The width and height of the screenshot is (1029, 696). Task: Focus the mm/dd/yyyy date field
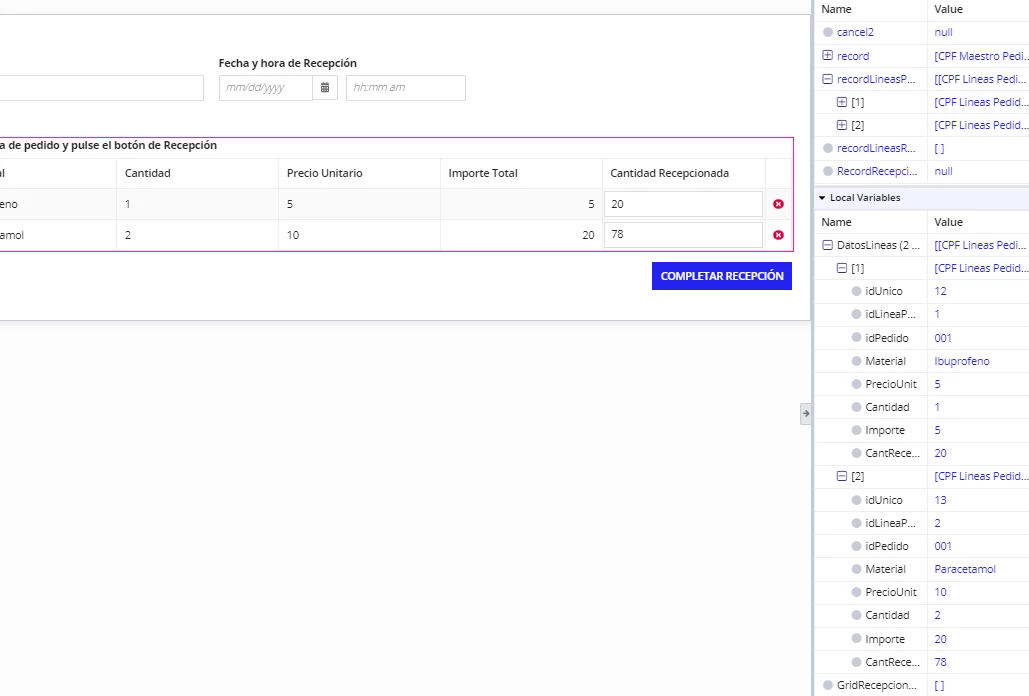266,87
